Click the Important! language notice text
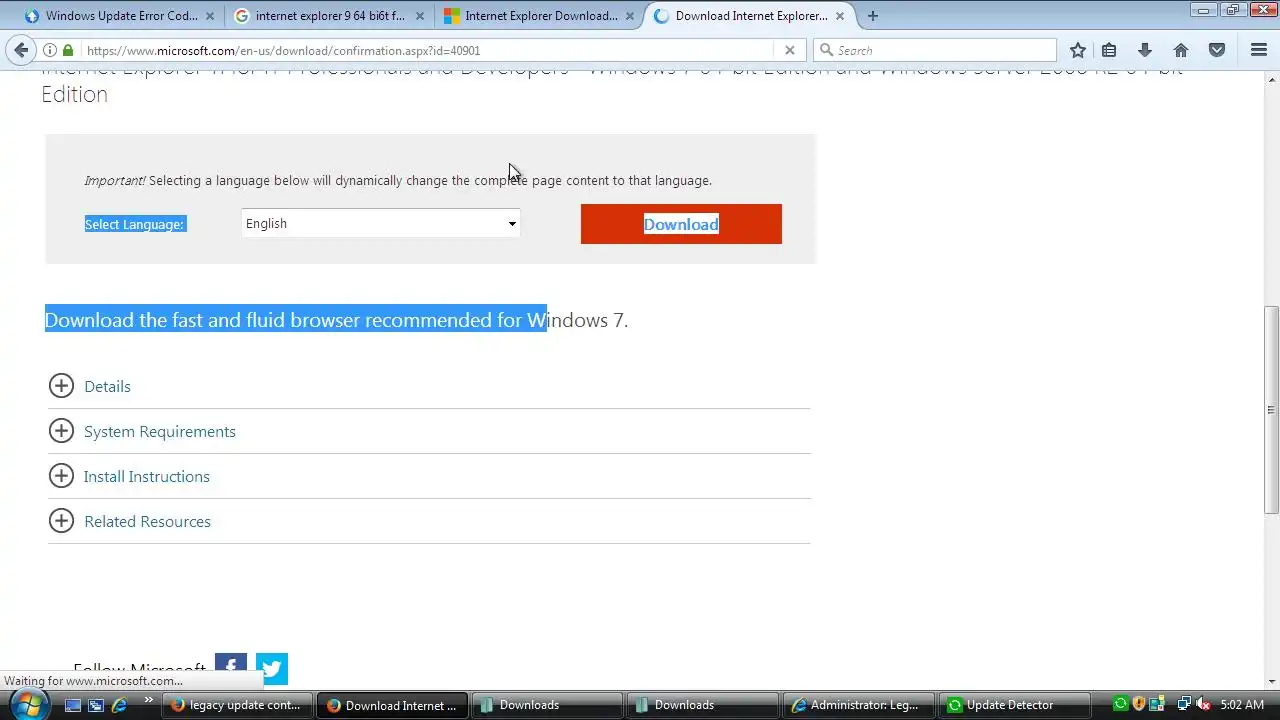The width and height of the screenshot is (1280, 720). click(398, 180)
